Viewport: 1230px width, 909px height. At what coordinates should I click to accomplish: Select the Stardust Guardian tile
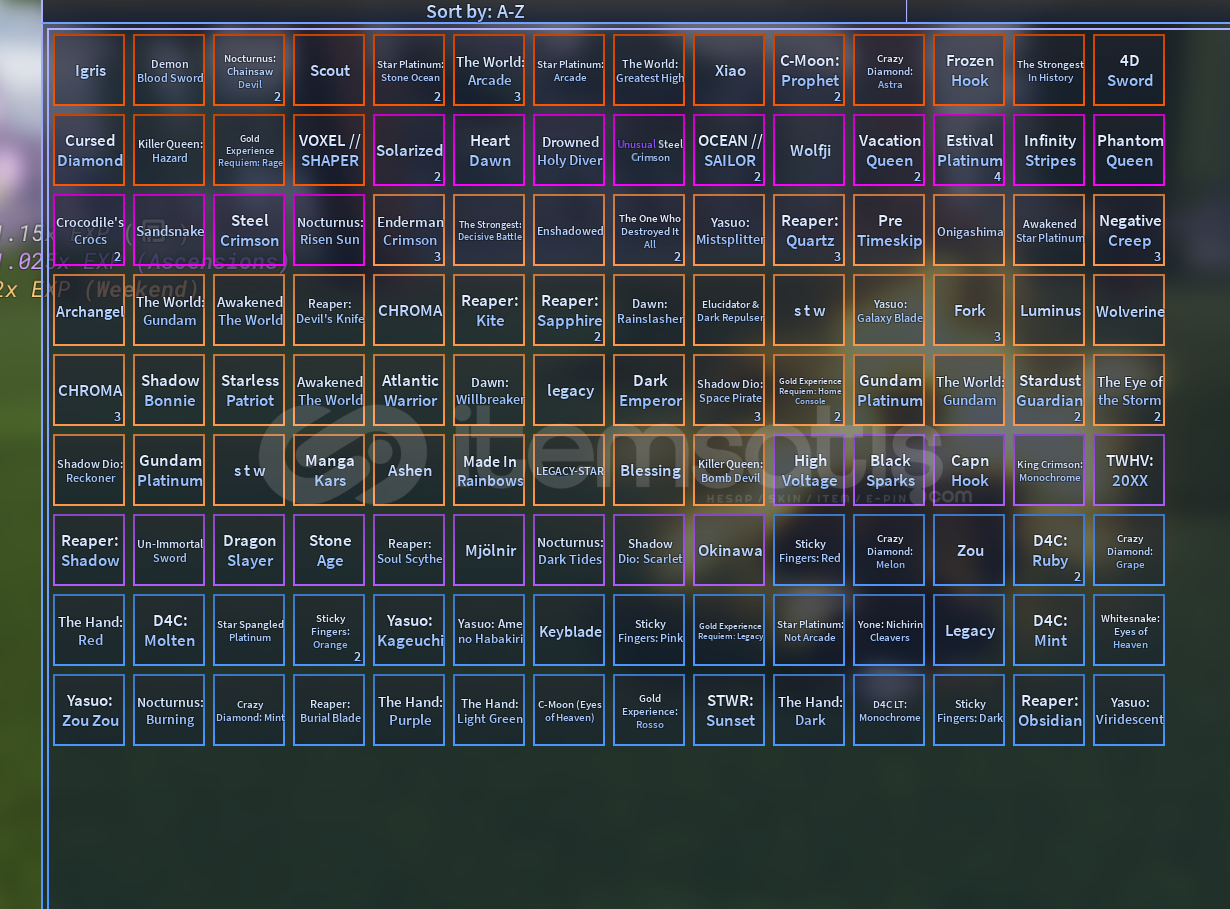coord(1050,391)
